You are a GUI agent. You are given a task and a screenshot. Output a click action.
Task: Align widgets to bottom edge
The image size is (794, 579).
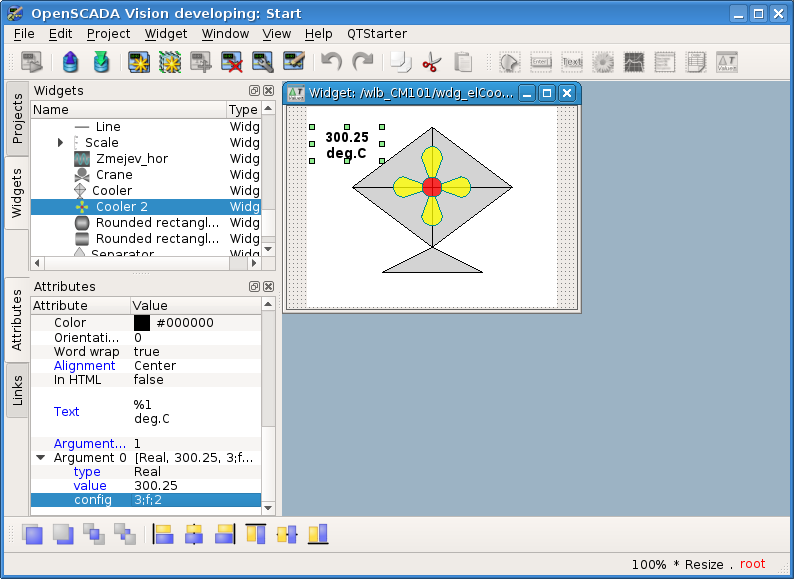[318, 534]
